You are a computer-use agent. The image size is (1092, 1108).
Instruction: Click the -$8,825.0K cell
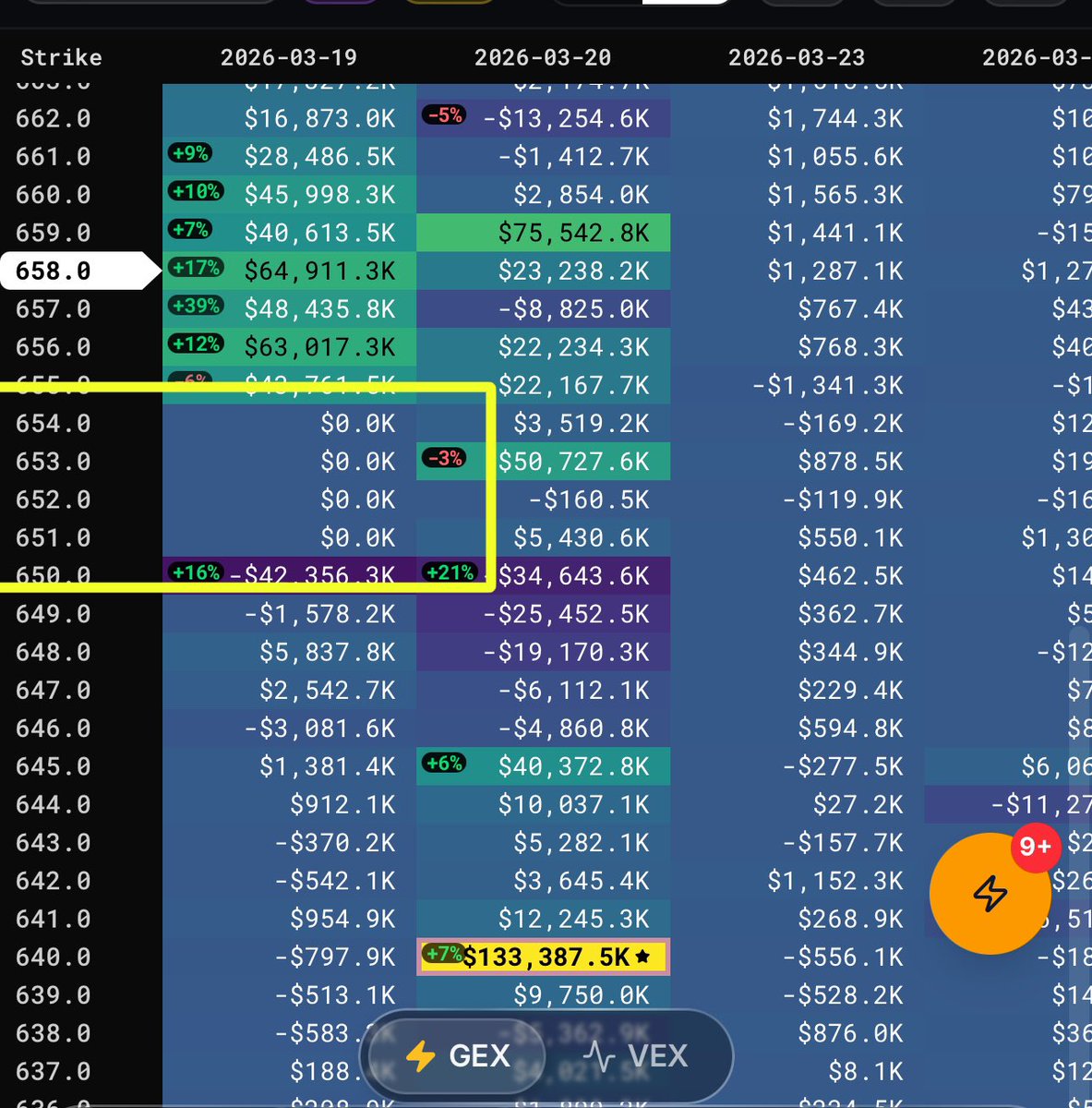[544, 308]
